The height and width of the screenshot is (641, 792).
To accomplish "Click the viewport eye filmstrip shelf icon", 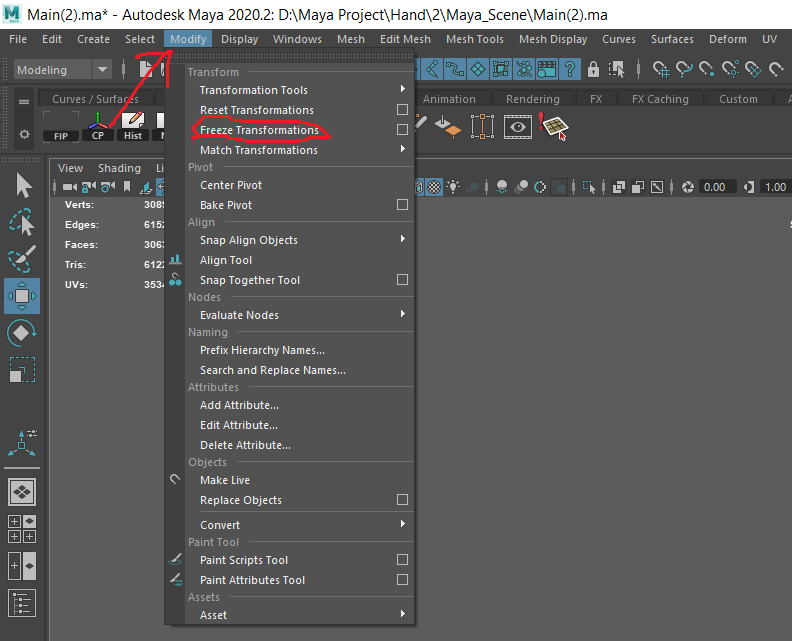I will point(518,127).
